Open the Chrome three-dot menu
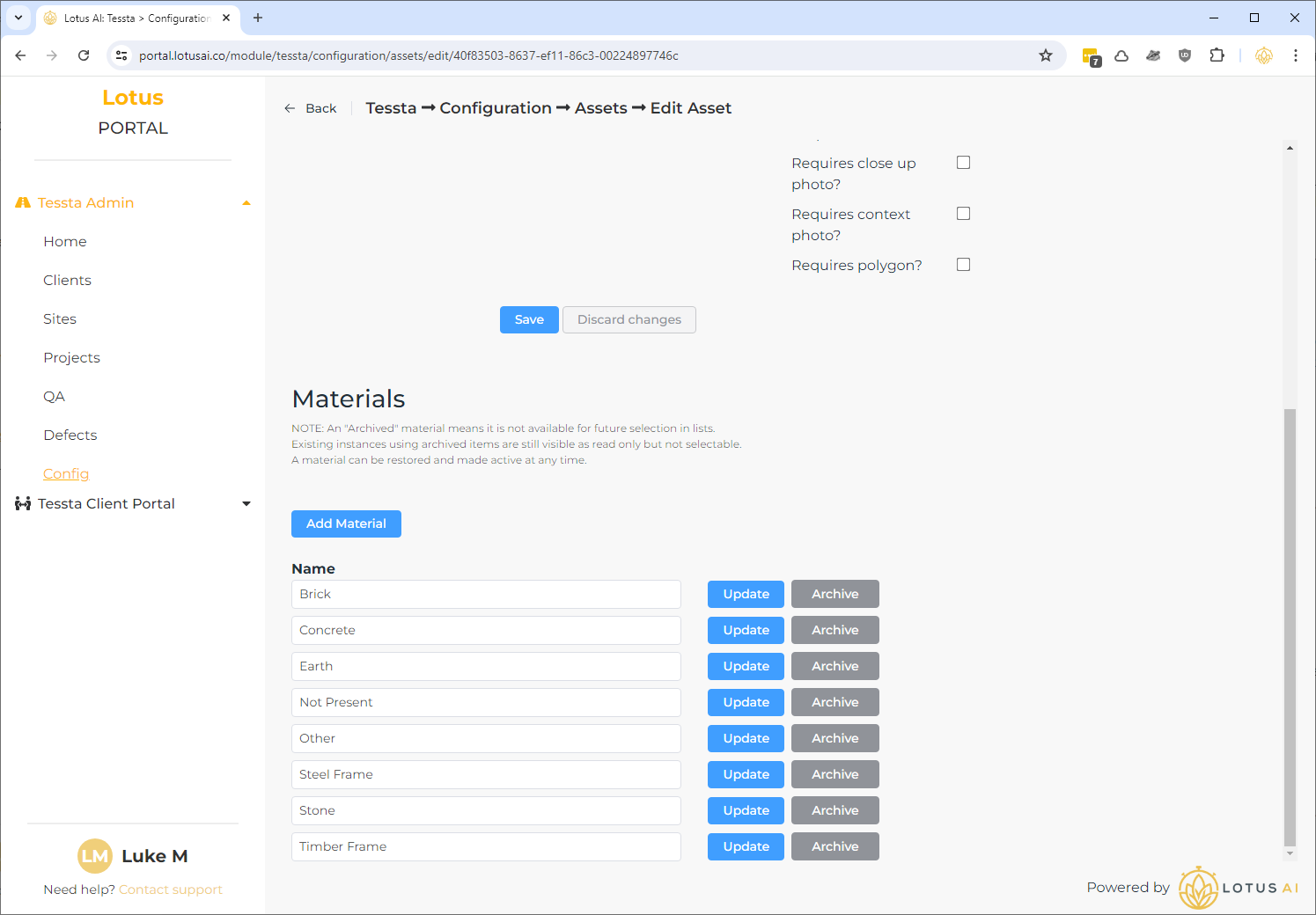The width and height of the screenshot is (1316, 915). point(1295,55)
